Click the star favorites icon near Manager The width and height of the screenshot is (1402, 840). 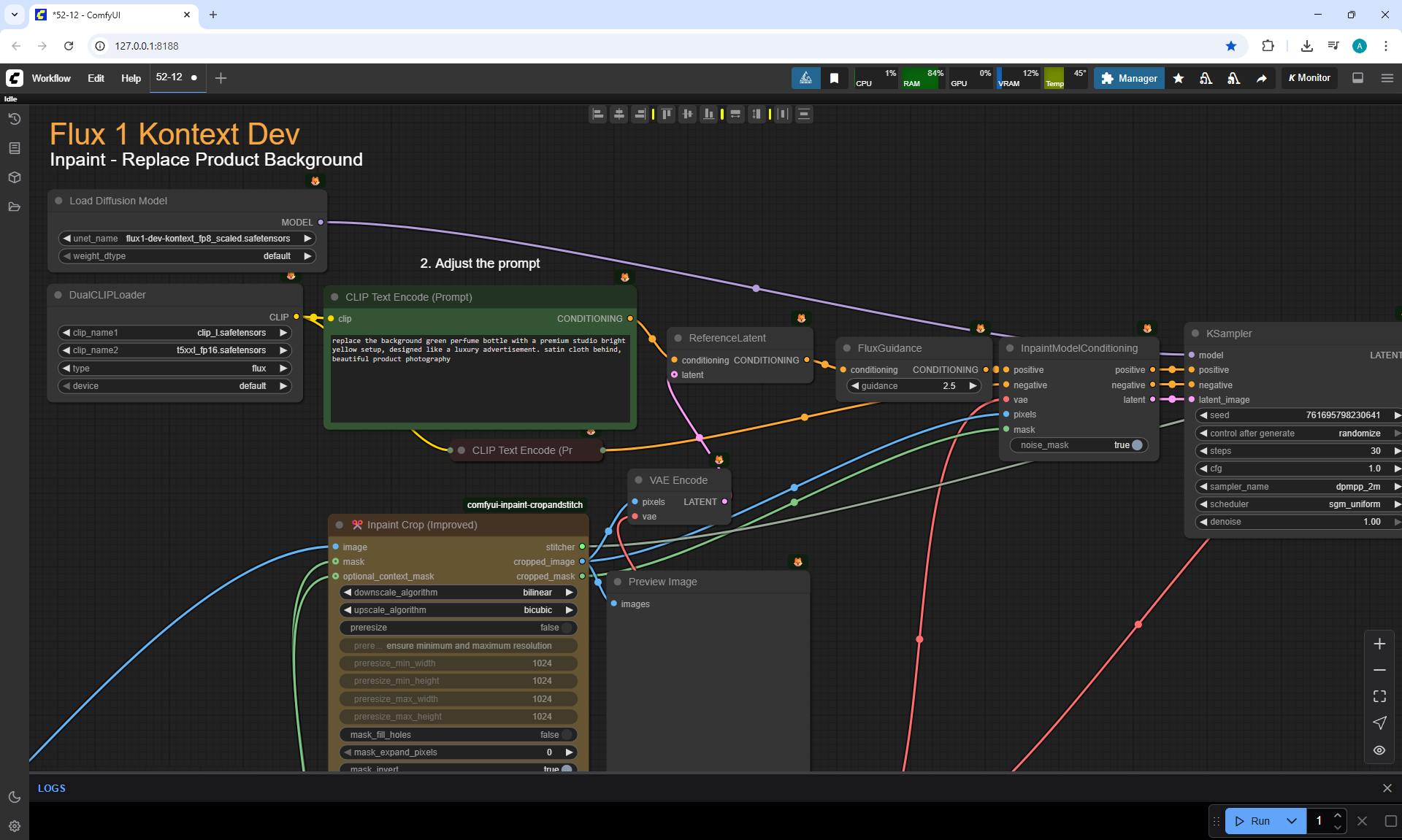(1179, 78)
